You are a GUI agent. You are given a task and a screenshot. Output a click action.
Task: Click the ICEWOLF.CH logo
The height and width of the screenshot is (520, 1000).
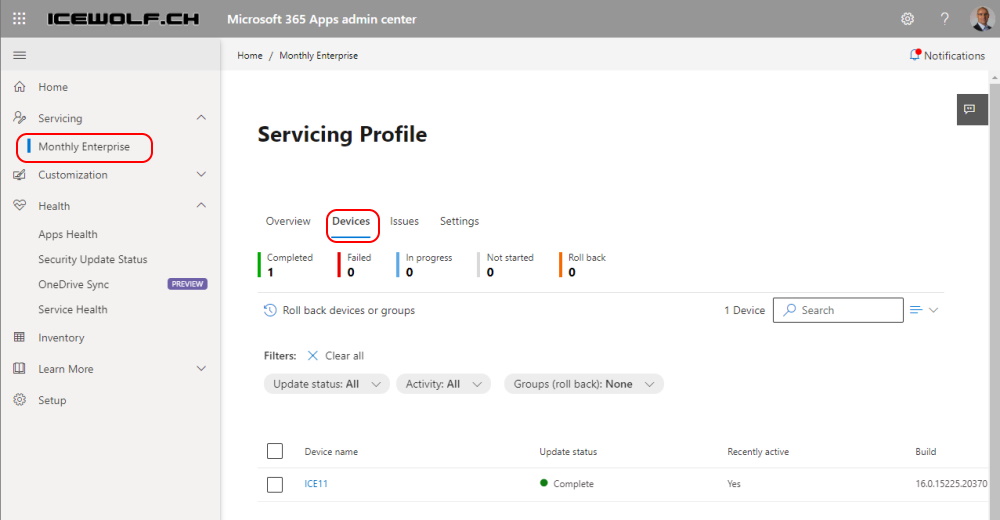point(123,19)
